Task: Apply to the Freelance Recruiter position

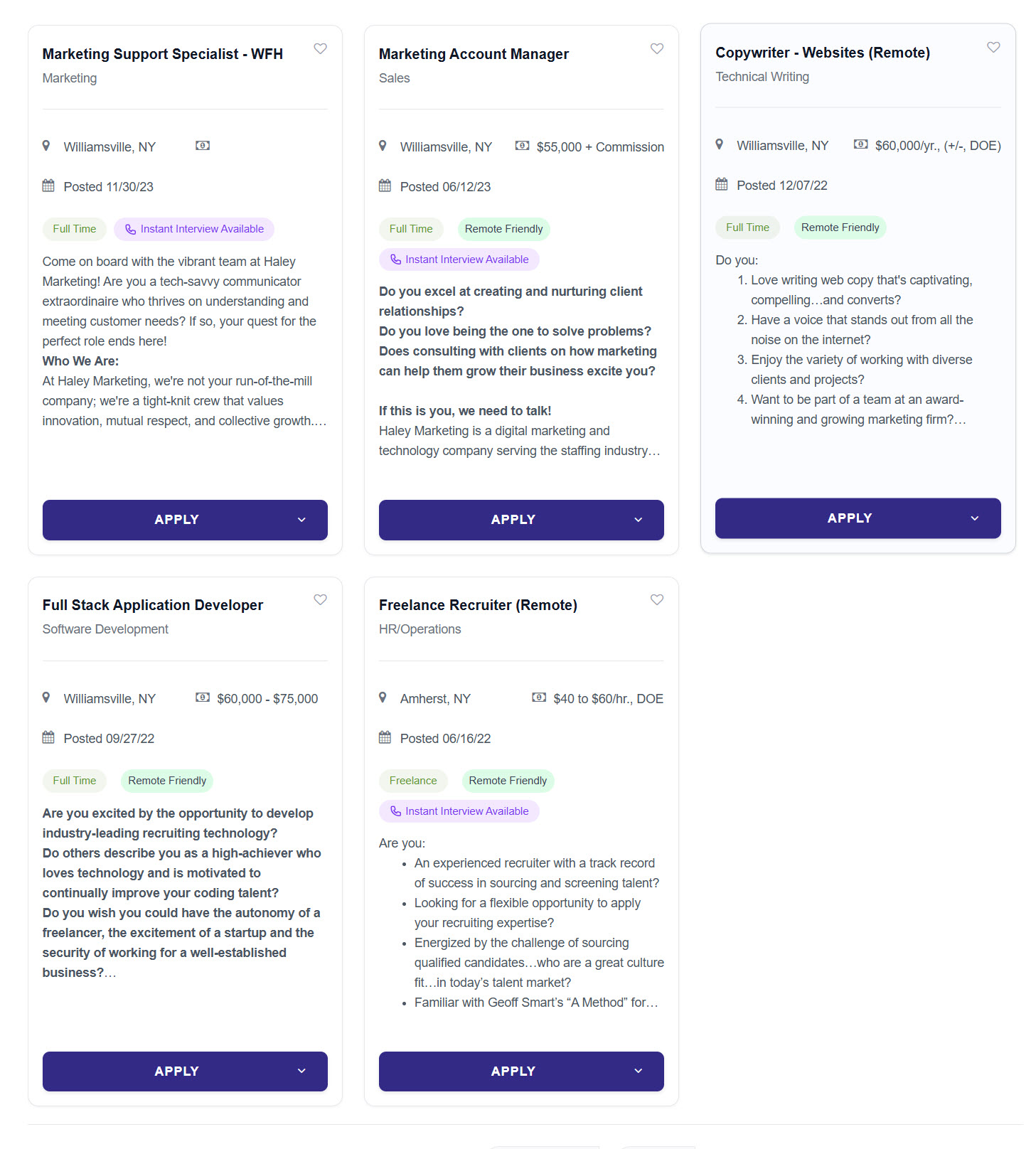Action: [x=513, y=1071]
